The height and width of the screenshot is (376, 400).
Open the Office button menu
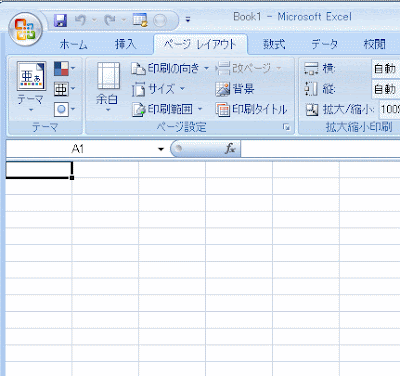(x=26, y=30)
